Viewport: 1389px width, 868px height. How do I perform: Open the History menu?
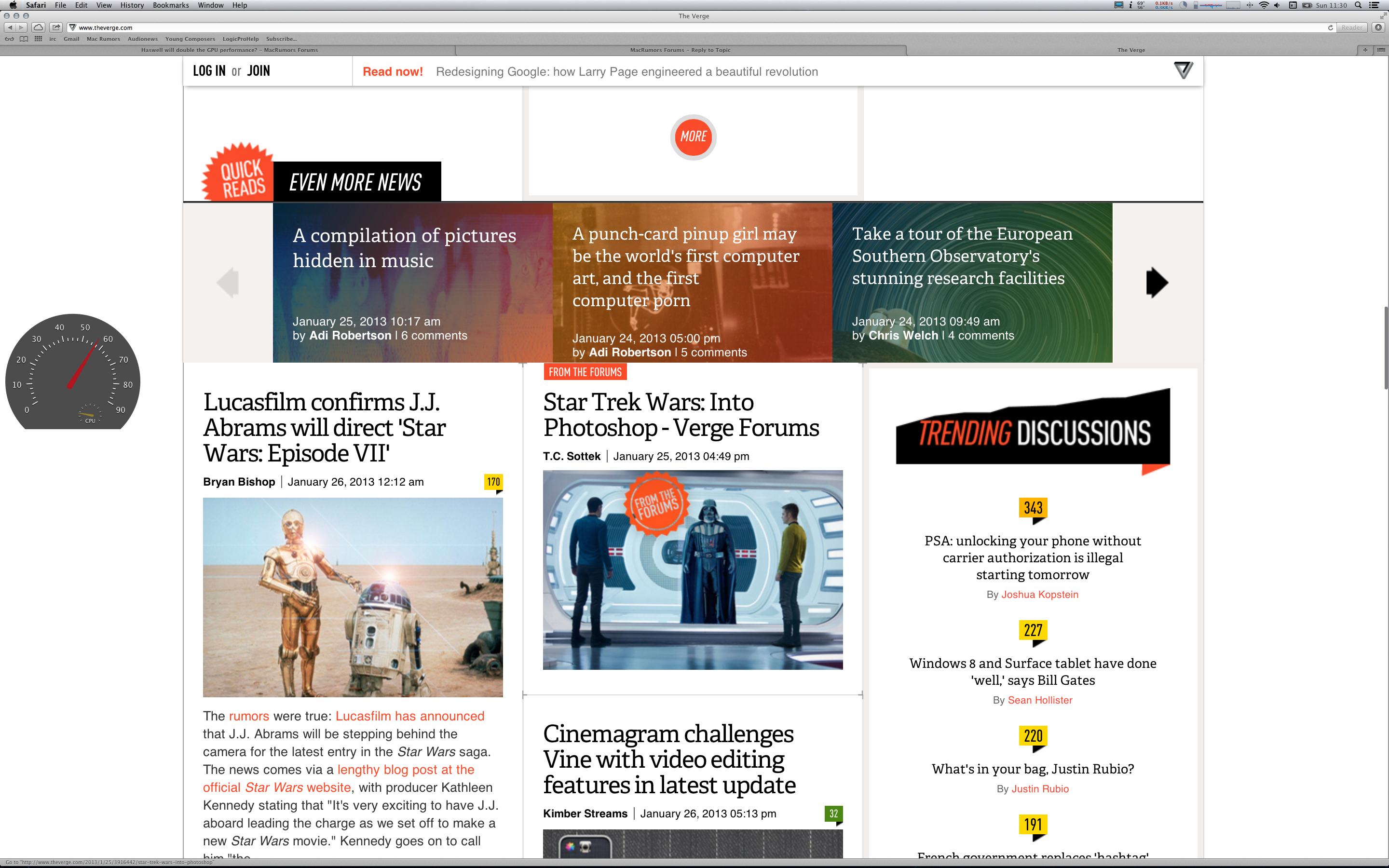click(x=132, y=5)
